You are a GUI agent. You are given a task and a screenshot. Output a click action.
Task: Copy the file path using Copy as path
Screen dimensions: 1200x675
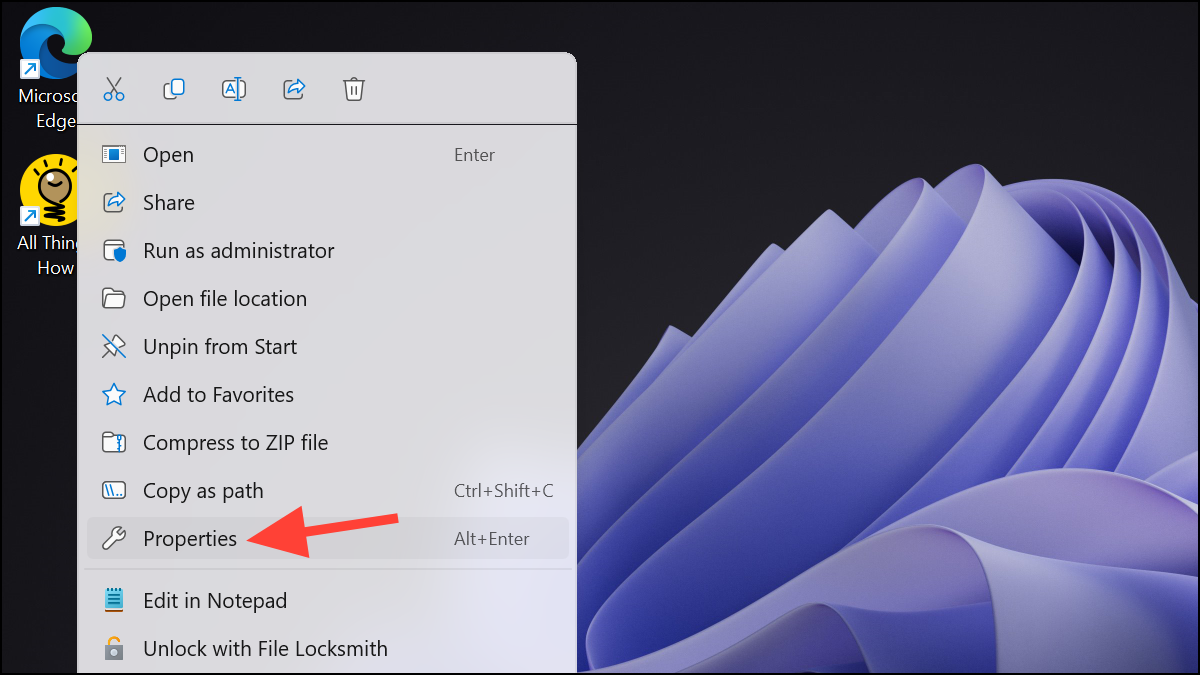pos(203,490)
